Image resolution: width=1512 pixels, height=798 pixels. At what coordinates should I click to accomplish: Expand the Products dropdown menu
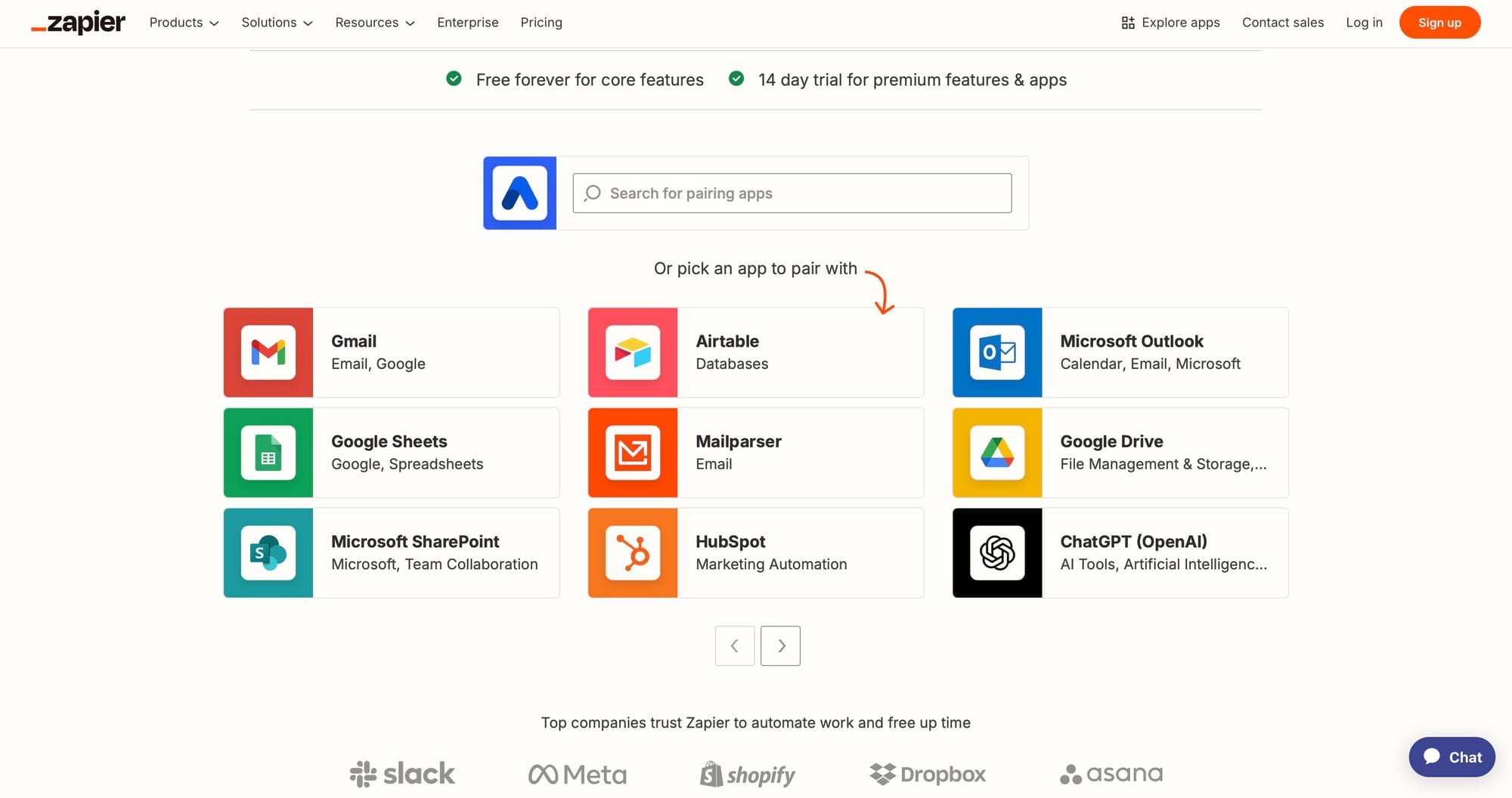point(184,23)
